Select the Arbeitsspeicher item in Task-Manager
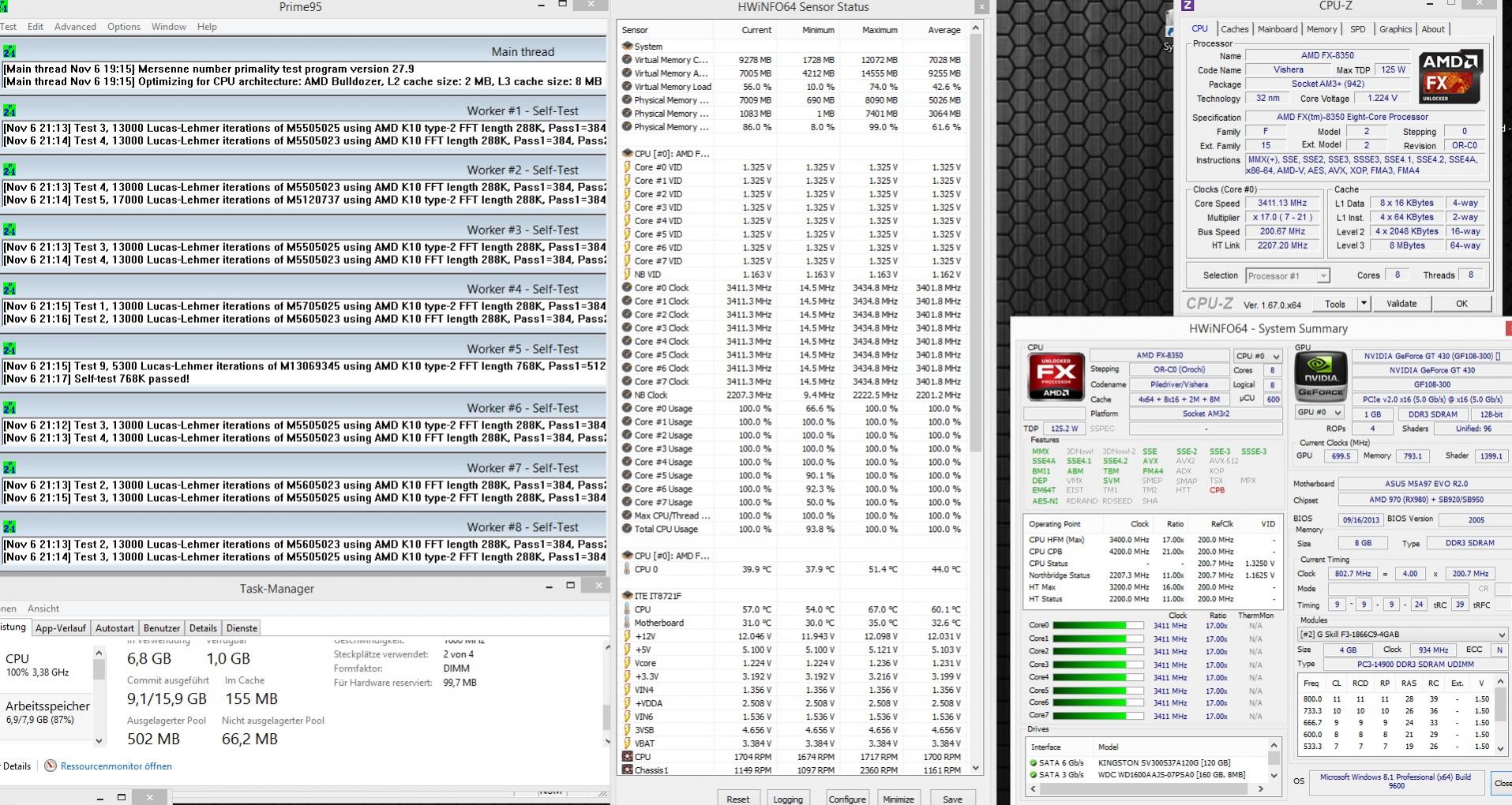 47,711
